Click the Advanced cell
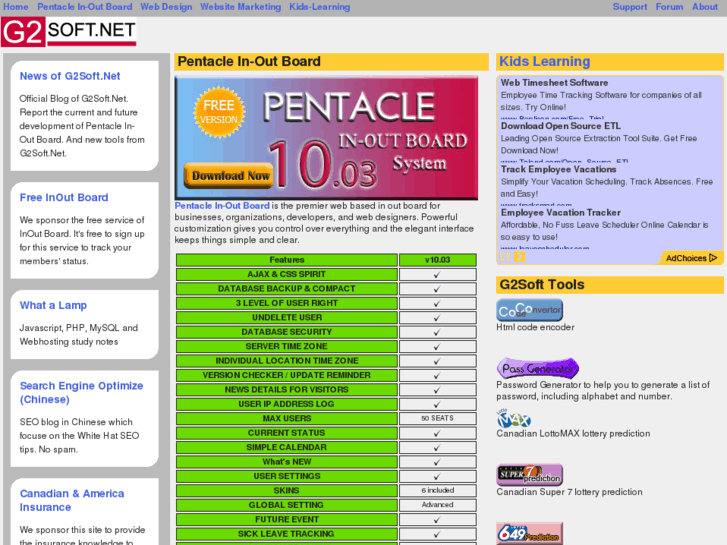Screen dimensions: 727x545 tap(438, 505)
